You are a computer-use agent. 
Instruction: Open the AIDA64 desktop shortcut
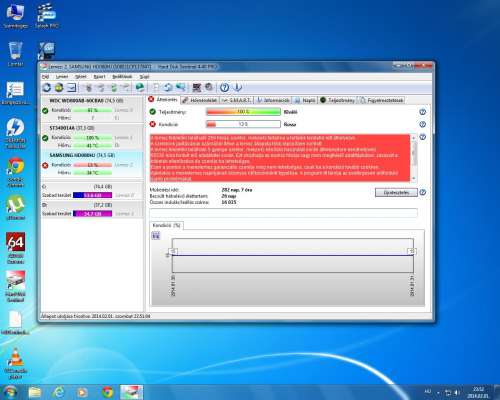click(x=15, y=248)
